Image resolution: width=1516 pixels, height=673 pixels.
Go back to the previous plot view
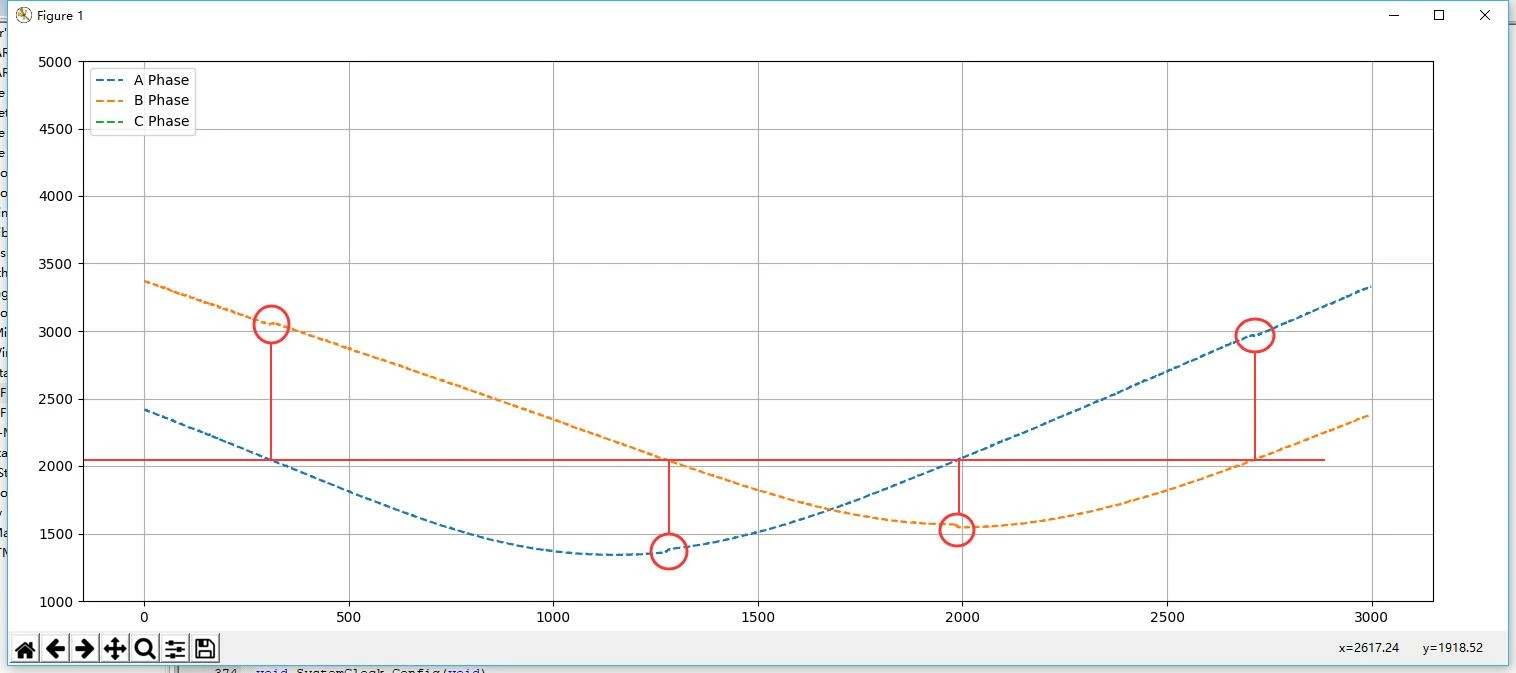point(55,649)
